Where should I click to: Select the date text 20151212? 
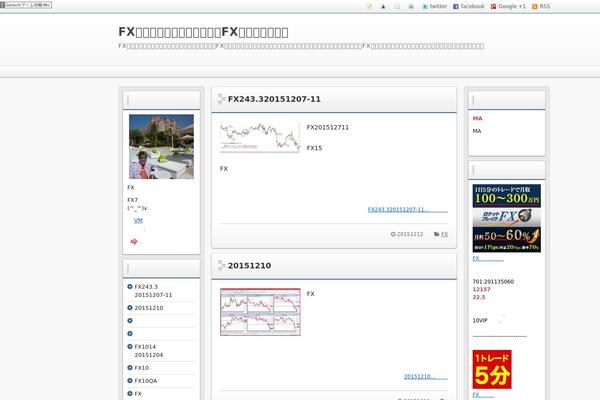(x=410, y=234)
